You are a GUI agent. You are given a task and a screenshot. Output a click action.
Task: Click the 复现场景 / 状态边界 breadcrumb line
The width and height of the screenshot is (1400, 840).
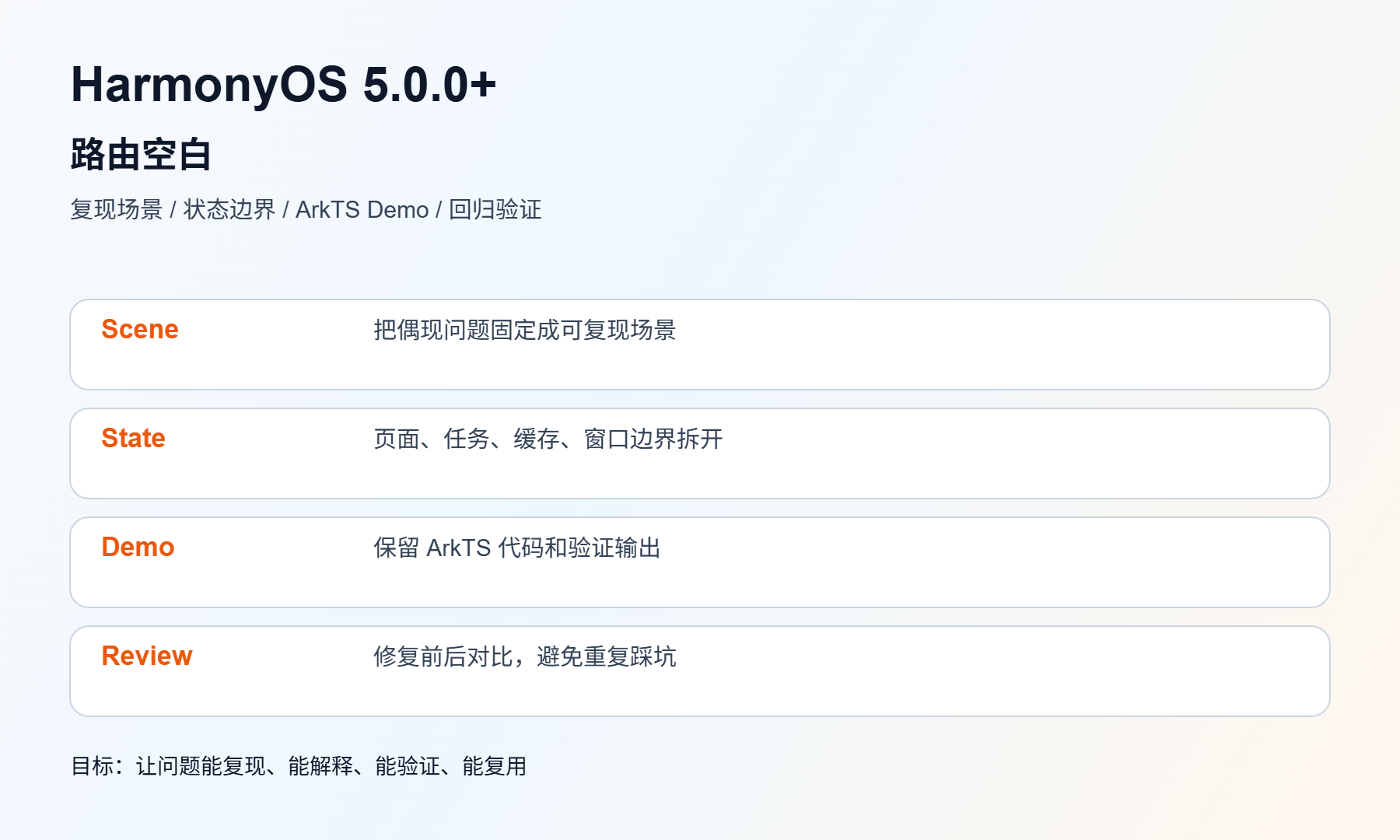[x=306, y=209]
